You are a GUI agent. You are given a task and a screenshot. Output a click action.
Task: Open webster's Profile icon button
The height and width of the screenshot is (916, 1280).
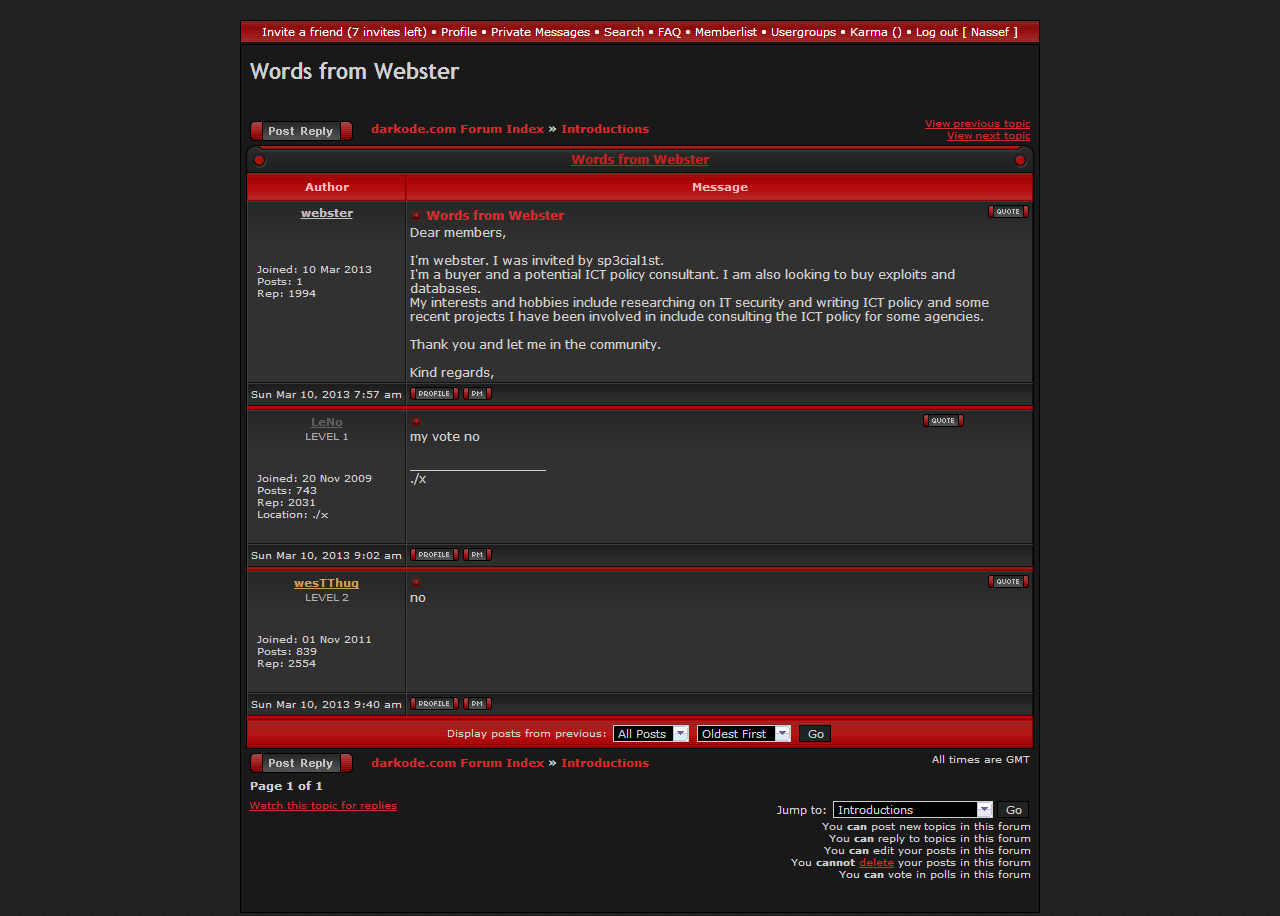[x=434, y=394]
